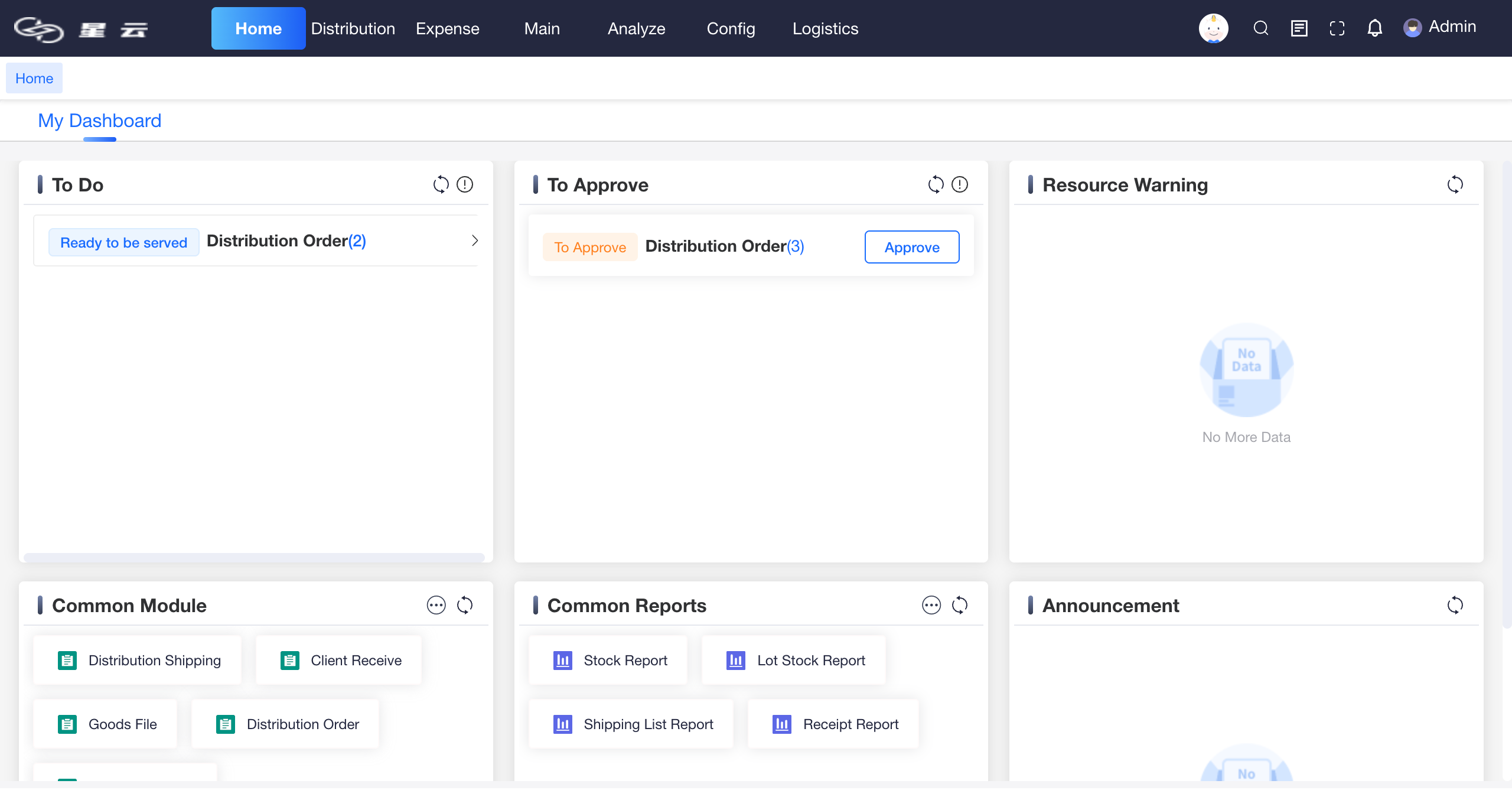1512x800 pixels.
Task: Refresh the Resource Warning panel
Action: (1455, 184)
